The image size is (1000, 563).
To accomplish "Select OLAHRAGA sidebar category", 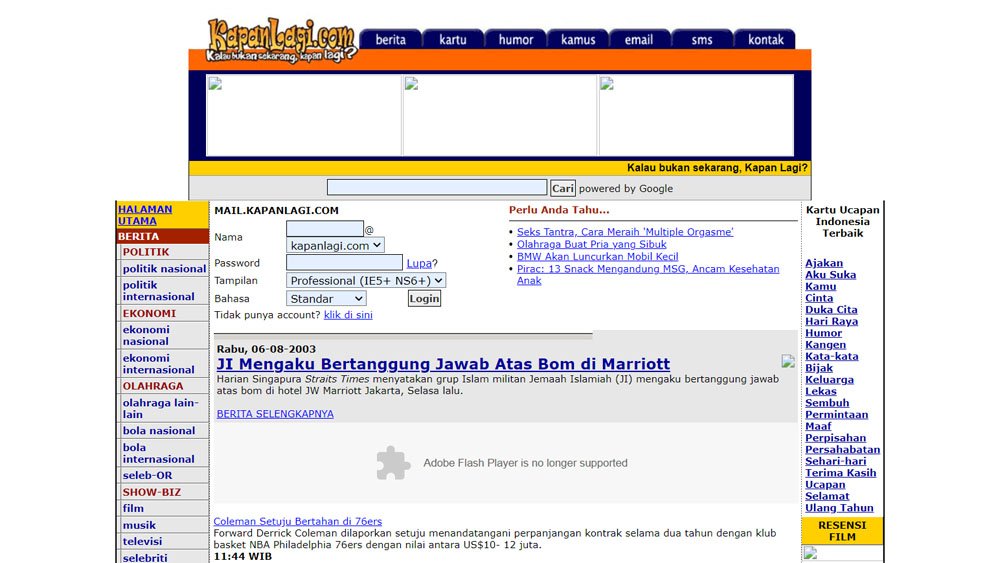I will pos(153,386).
